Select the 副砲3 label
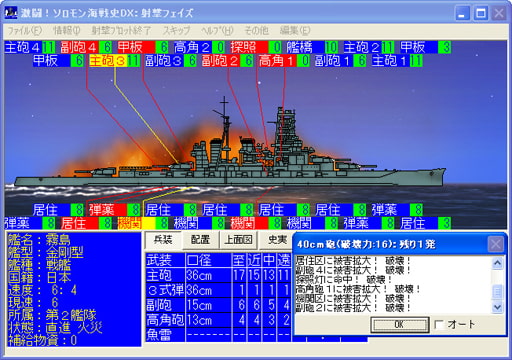The width and height of the screenshot is (512, 360). coord(171,61)
